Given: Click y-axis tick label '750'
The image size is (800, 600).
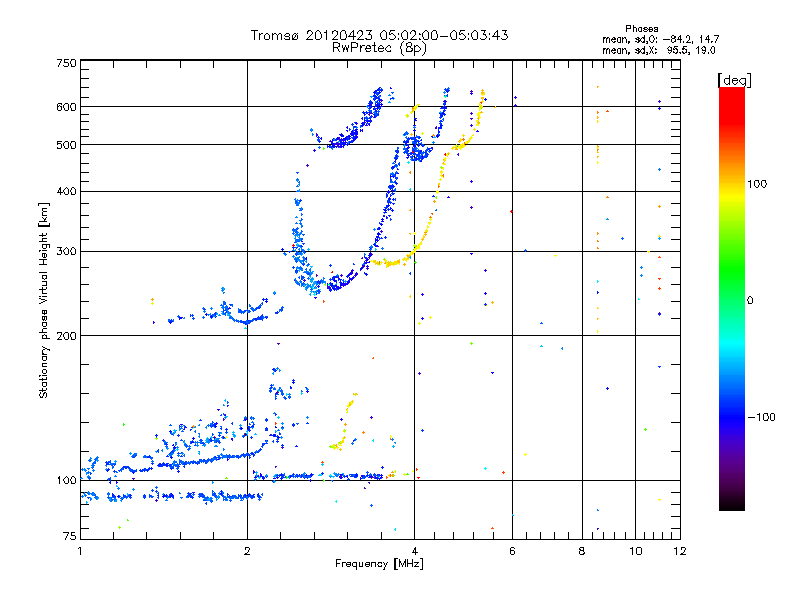Looking at the screenshot, I should coord(66,63).
